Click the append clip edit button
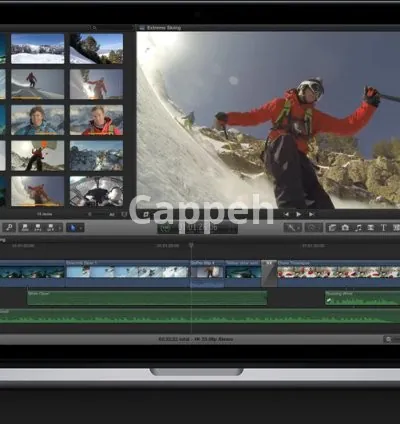 tap(50, 228)
